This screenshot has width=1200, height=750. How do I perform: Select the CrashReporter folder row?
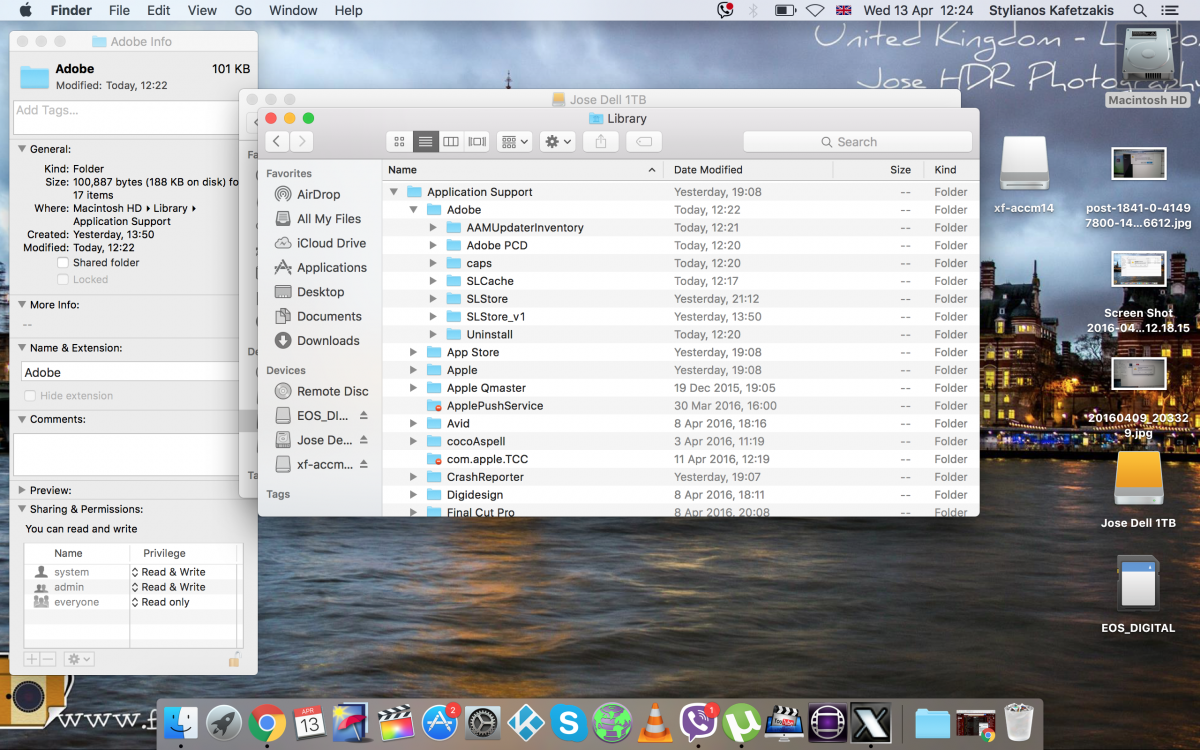680,477
